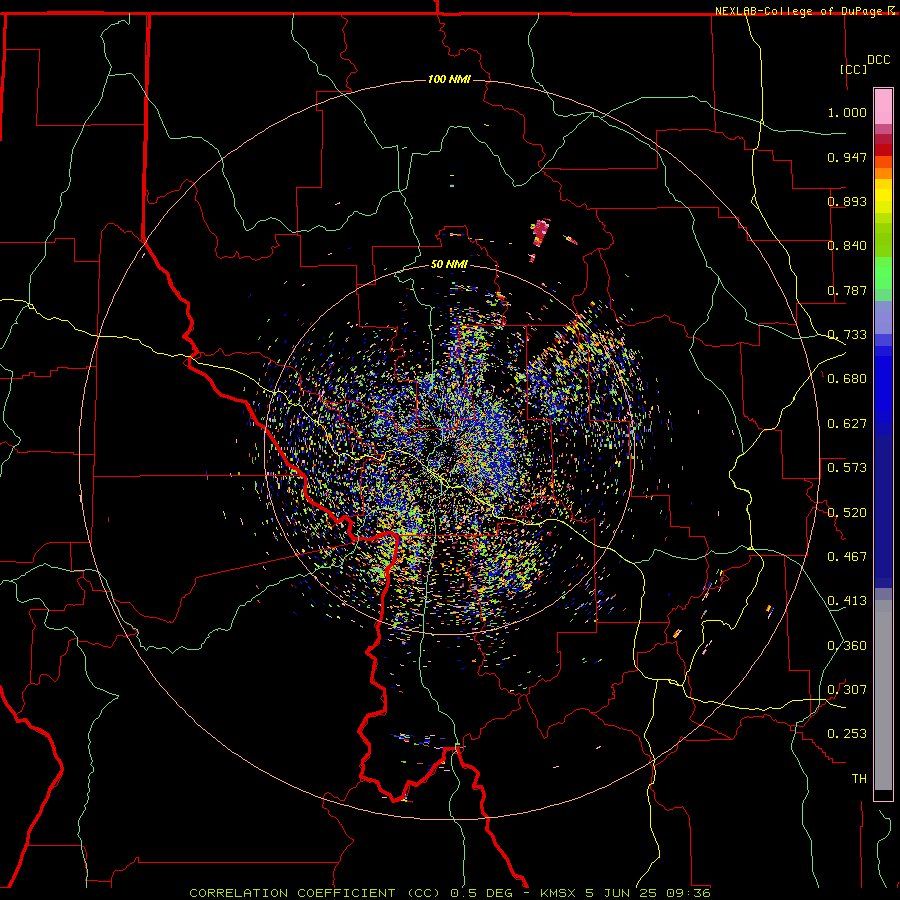Click the 0.413 legend value
Image resolution: width=900 pixels, height=900 pixels.
click(x=847, y=601)
